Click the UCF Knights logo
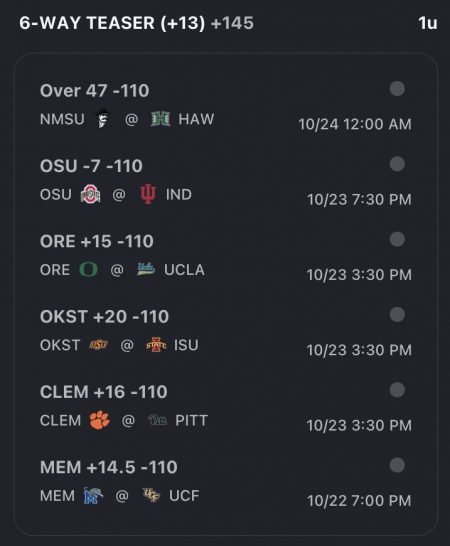Viewport: 450px width, 546px height. click(x=152, y=495)
